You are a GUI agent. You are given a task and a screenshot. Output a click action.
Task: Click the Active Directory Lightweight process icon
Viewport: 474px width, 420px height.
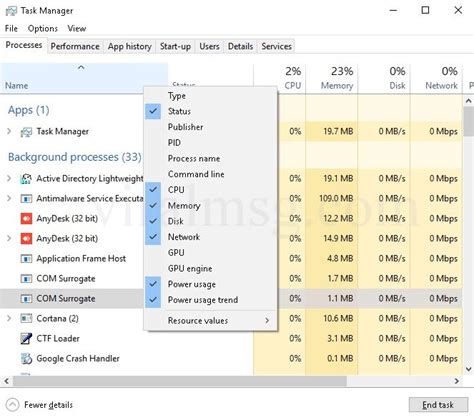[26, 179]
